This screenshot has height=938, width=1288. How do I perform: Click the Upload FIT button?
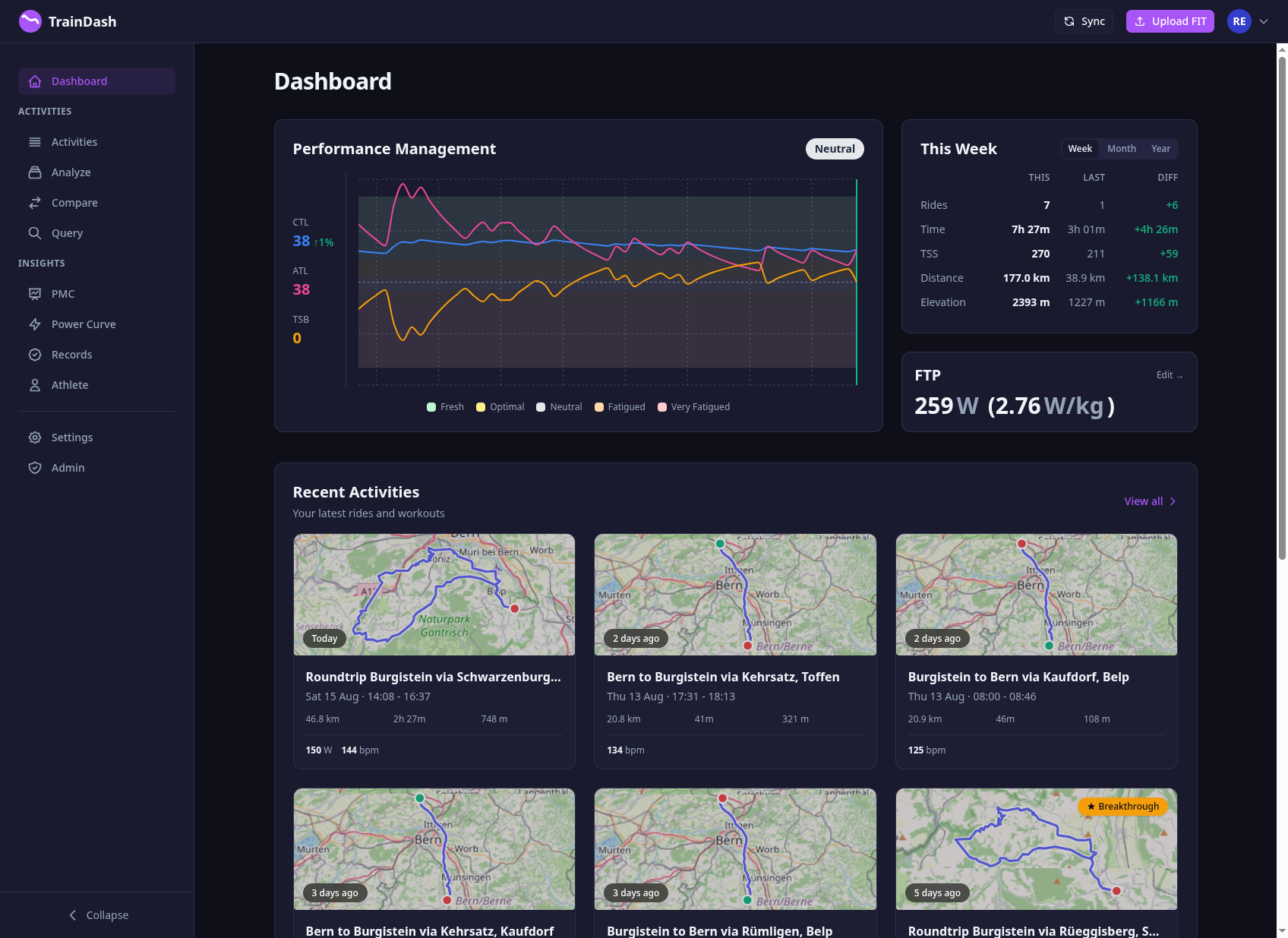click(x=1170, y=21)
